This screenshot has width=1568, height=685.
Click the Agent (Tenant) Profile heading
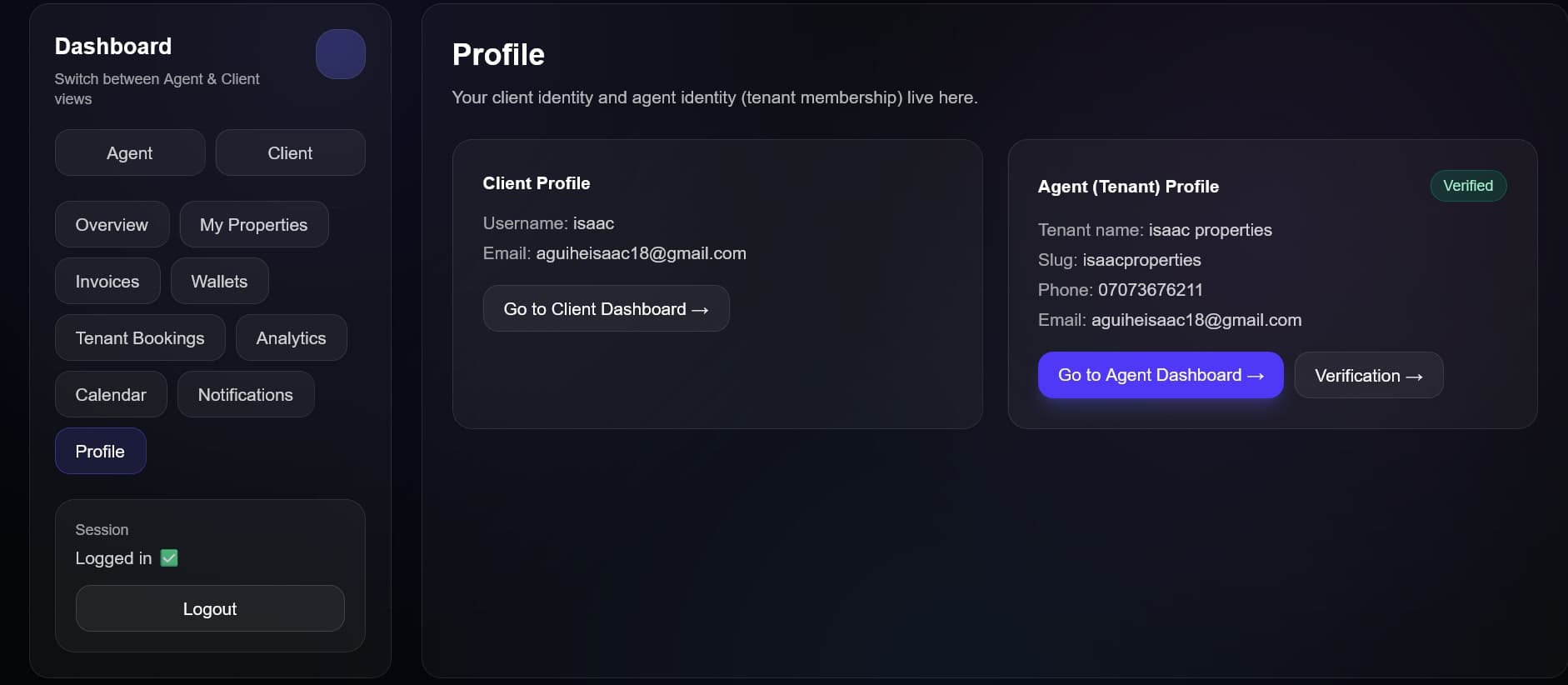tap(1128, 187)
